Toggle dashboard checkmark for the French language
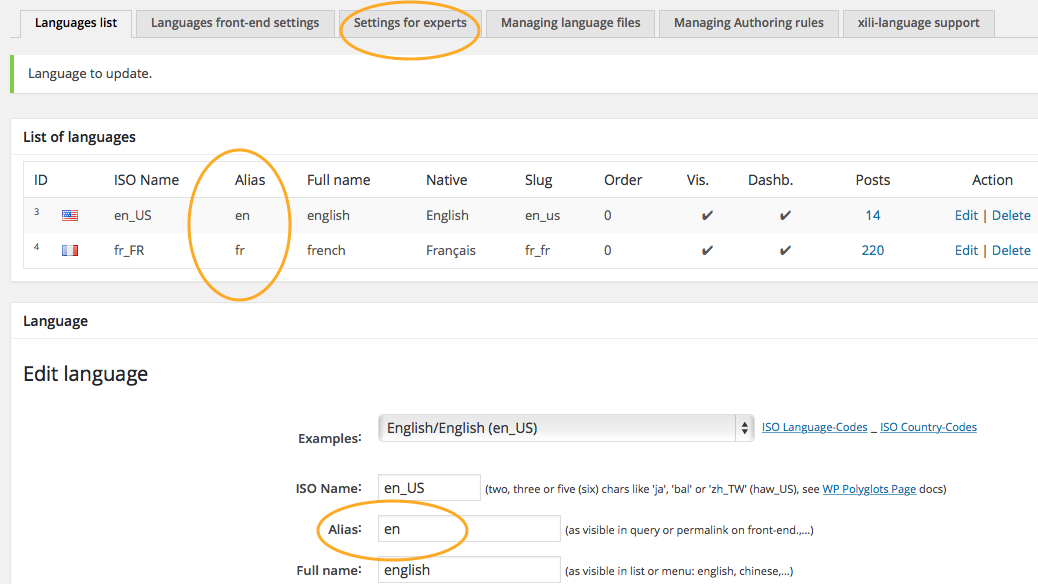1038x584 pixels. (x=785, y=249)
